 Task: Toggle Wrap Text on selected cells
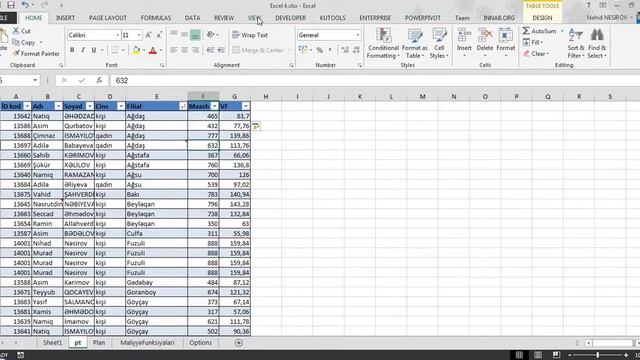point(250,35)
